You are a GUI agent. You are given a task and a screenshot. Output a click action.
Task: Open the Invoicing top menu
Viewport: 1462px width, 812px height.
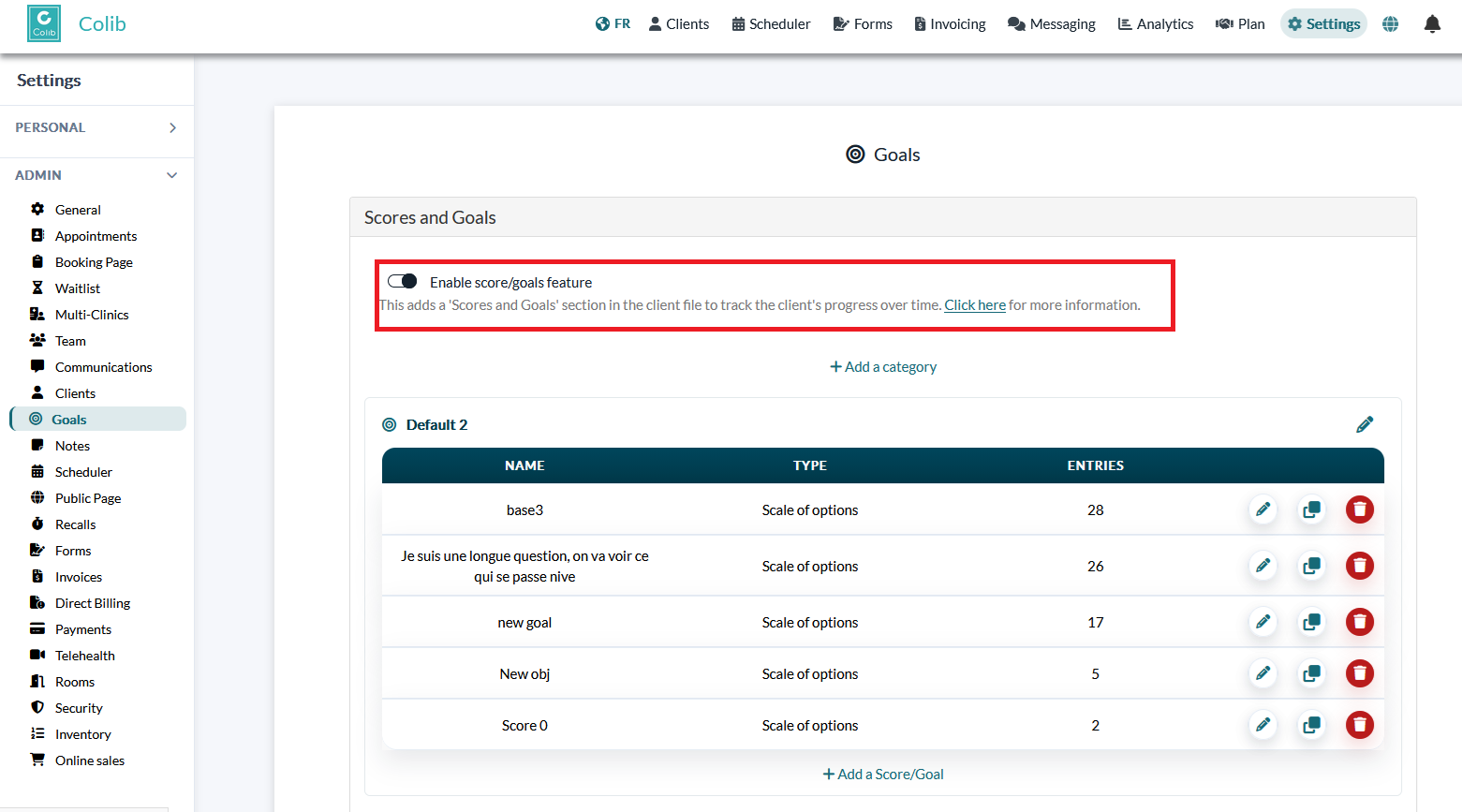950,24
